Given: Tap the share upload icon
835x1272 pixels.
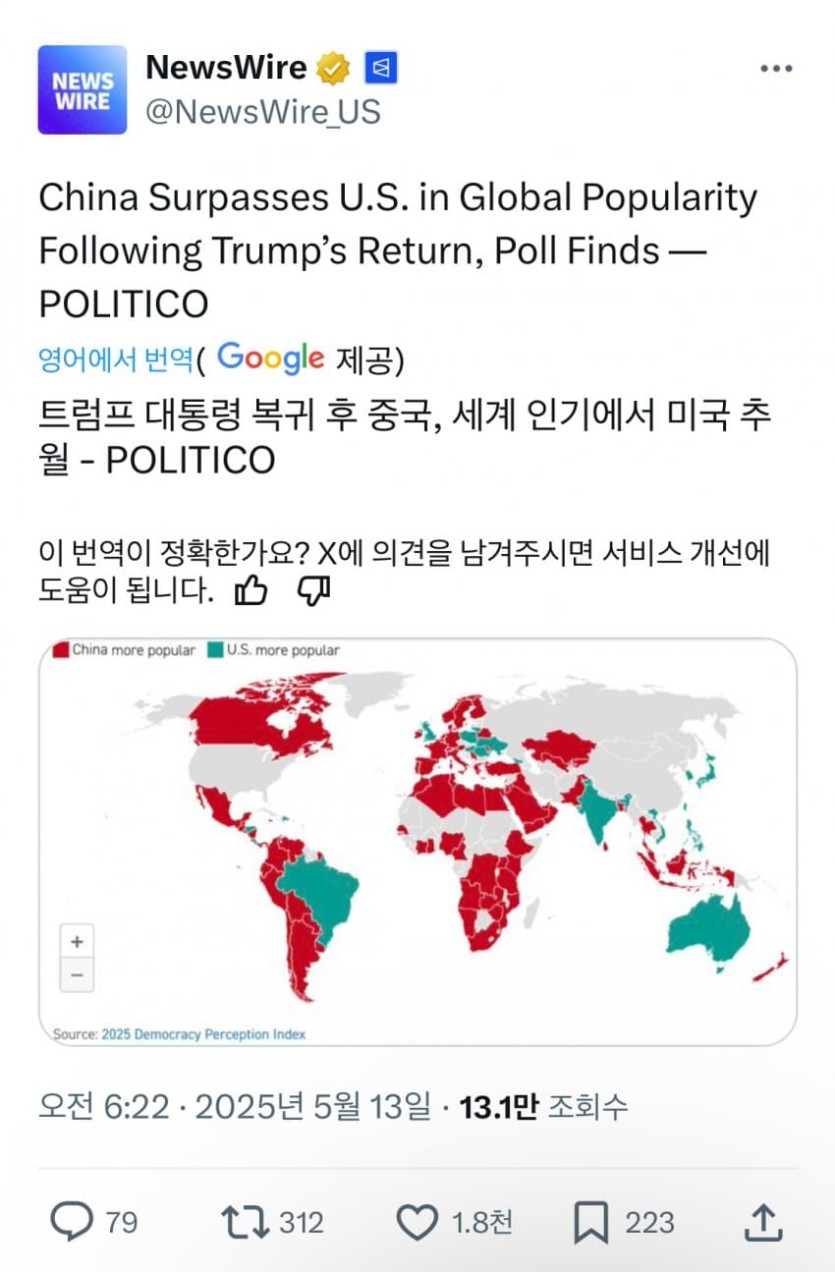Looking at the screenshot, I should [763, 1222].
